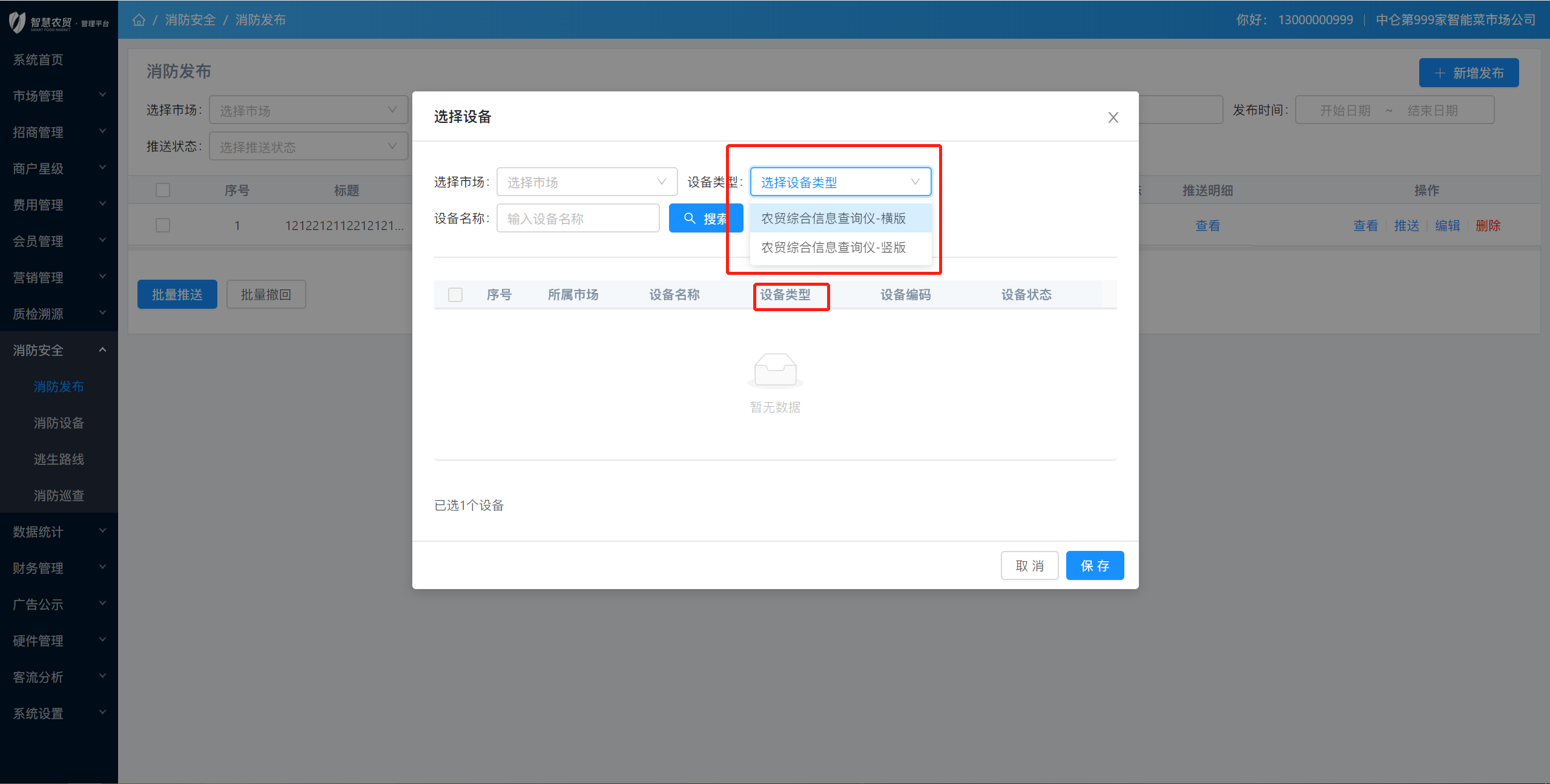Toggle select-all checkbox in device table
Image resolution: width=1550 pixels, height=784 pixels.
455,295
